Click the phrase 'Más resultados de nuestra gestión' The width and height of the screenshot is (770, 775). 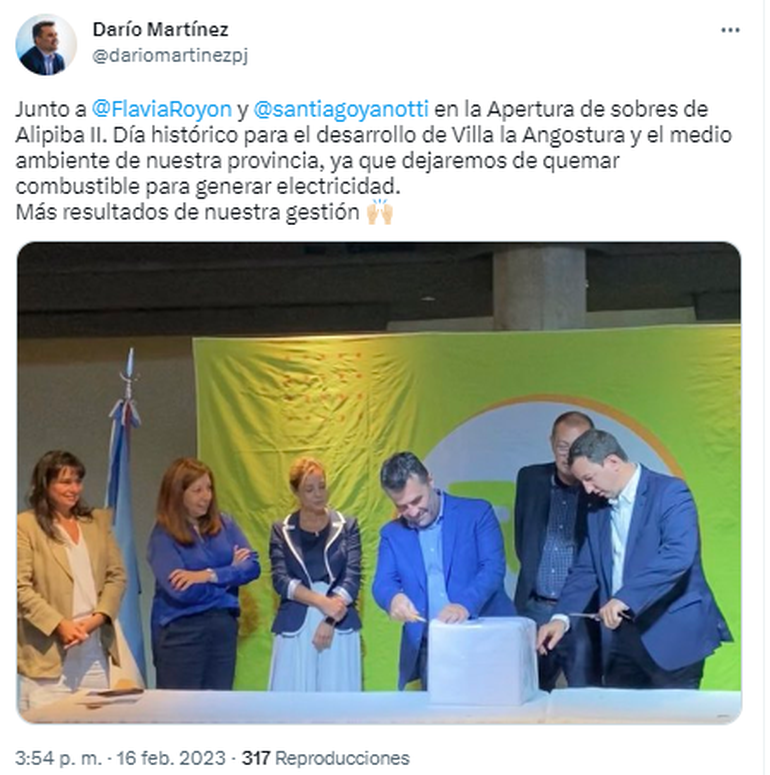click(x=187, y=213)
